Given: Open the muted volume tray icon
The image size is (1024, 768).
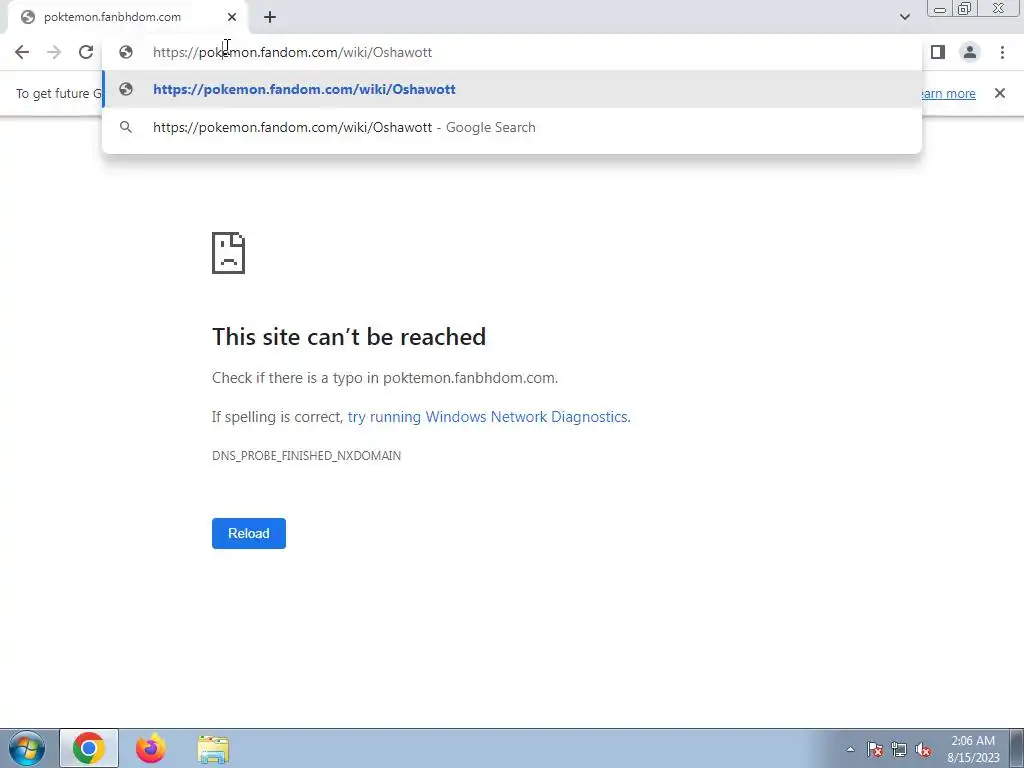Looking at the screenshot, I should click(x=923, y=749).
